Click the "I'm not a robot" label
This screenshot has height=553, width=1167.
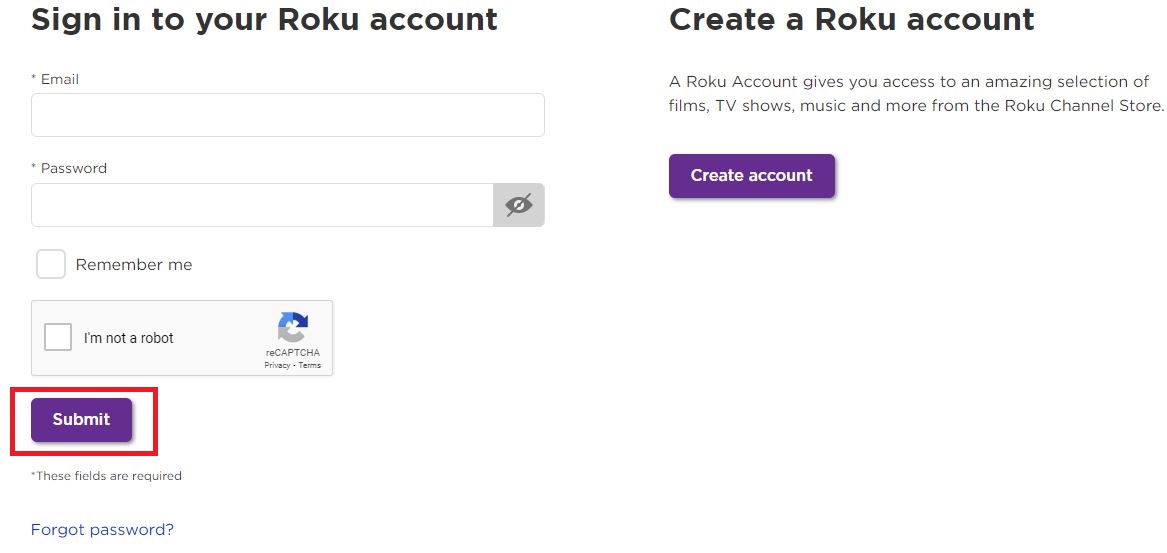pyautogui.click(x=128, y=338)
